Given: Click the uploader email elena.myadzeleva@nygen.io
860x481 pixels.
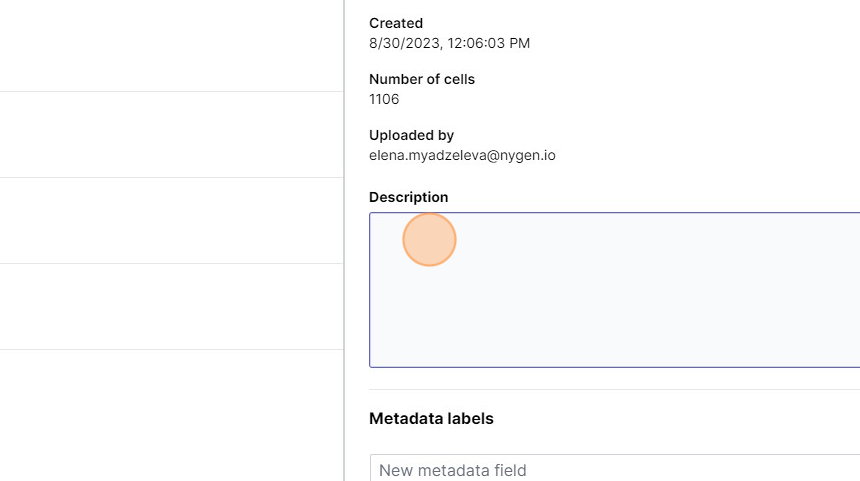Looking at the screenshot, I should tap(462, 155).
